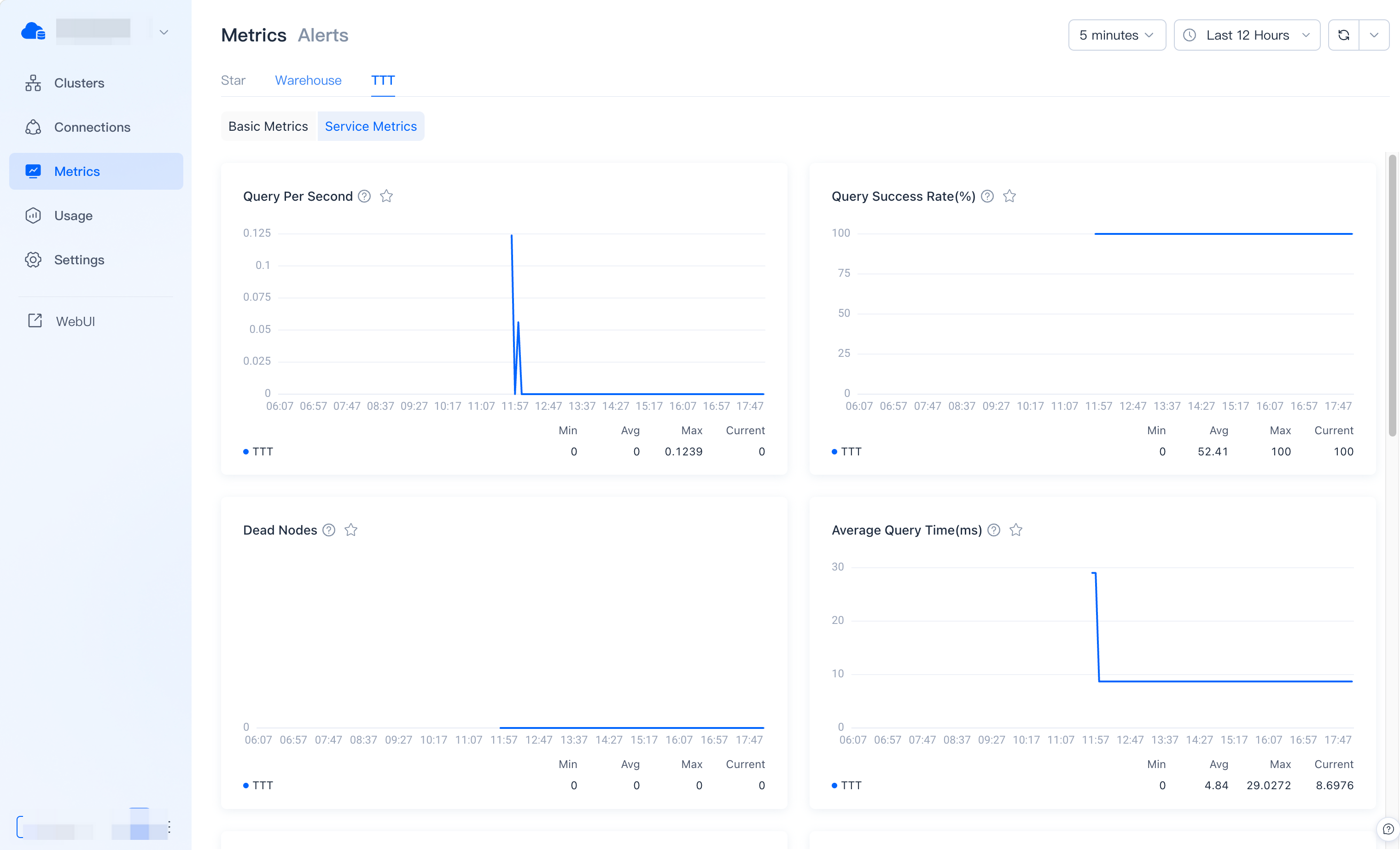Image resolution: width=1400 pixels, height=850 pixels.
Task: Change the Last 12 Hours time range
Action: [x=1247, y=35]
